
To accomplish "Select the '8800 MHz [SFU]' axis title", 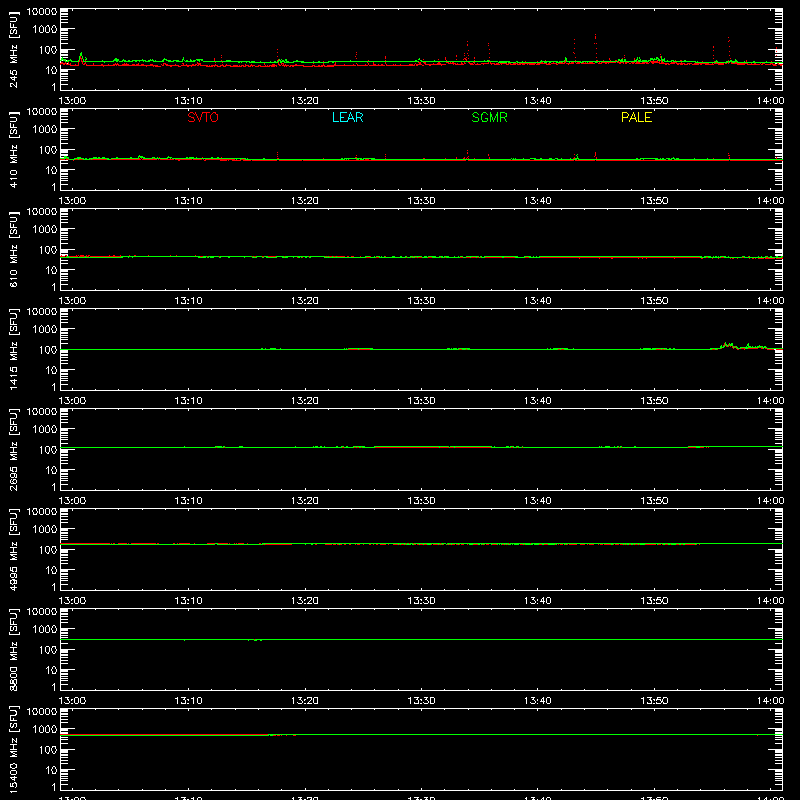I will tap(13, 649).
